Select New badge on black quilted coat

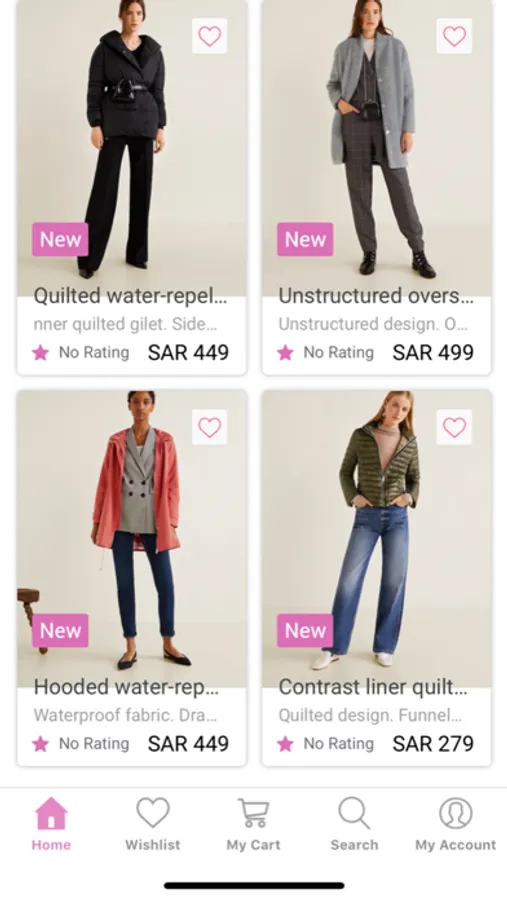coord(60,239)
